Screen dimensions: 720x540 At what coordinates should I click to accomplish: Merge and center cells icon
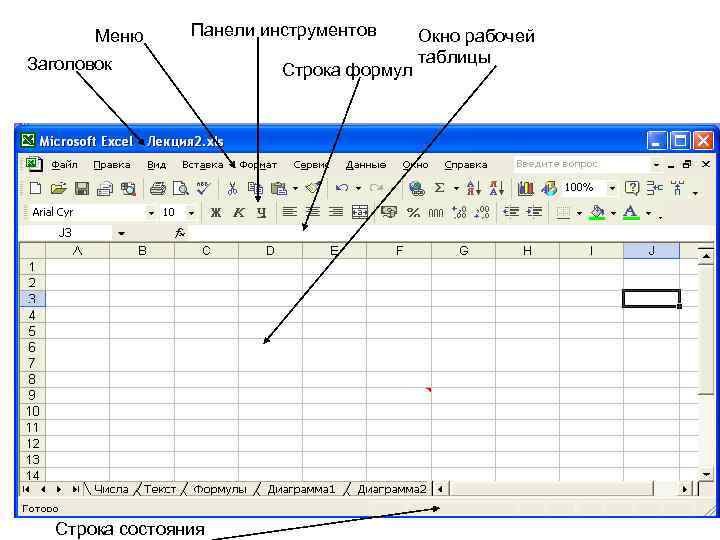pyautogui.click(x=360, y=212)
